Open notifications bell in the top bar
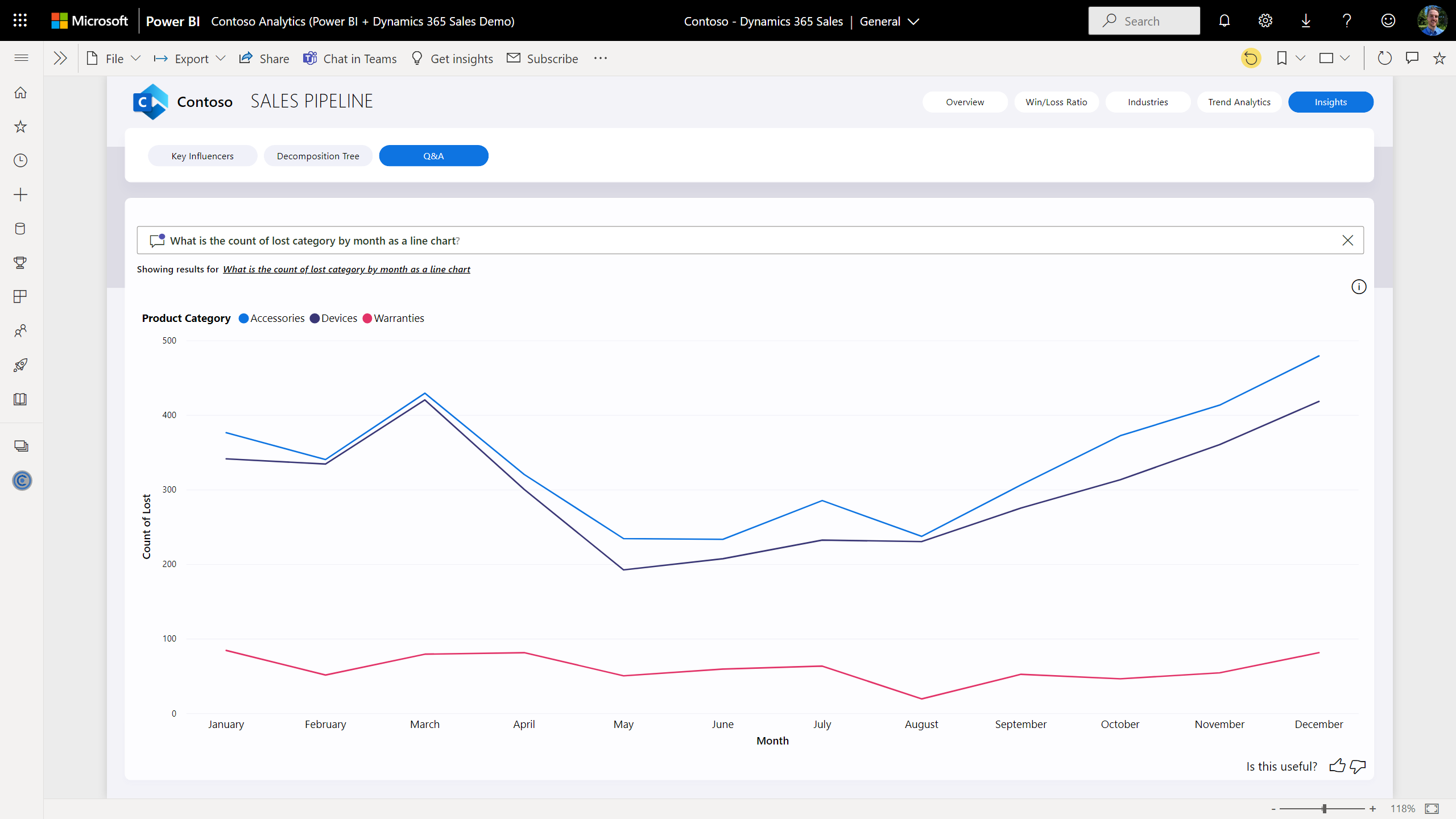This screenshot has height=819, width=1456. click(x=1224, y=20)
